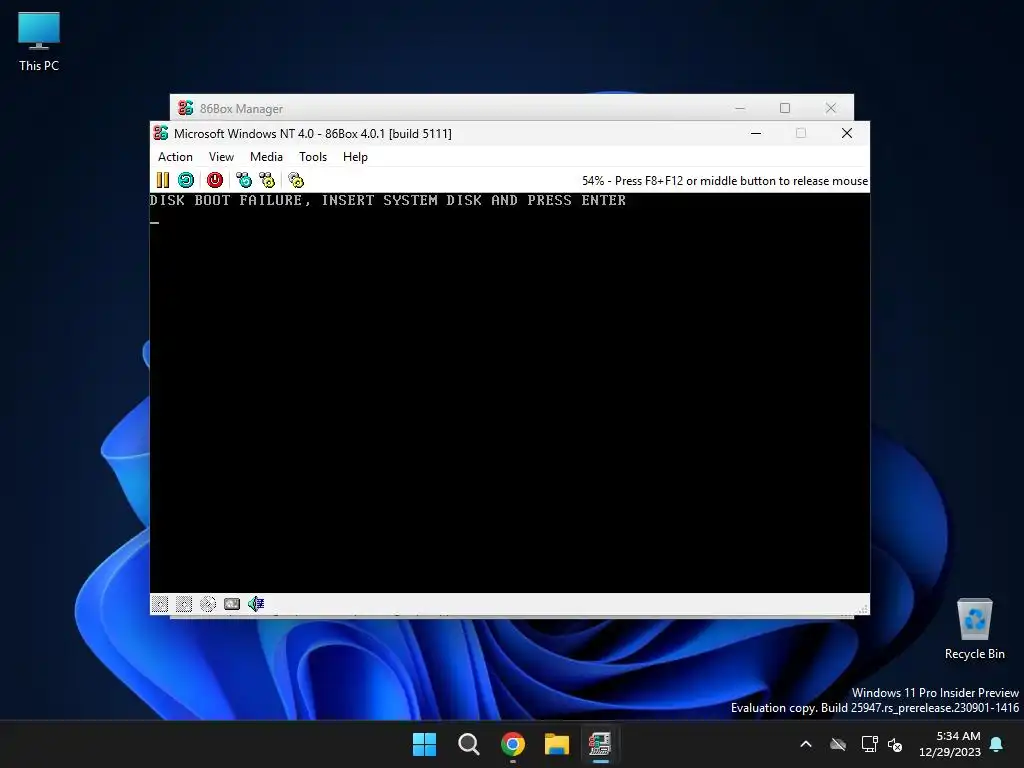This screenshot has width=1024, height=768.
Task: Maximize the 86Box Manager window
Action: click(x=785, y=108)
